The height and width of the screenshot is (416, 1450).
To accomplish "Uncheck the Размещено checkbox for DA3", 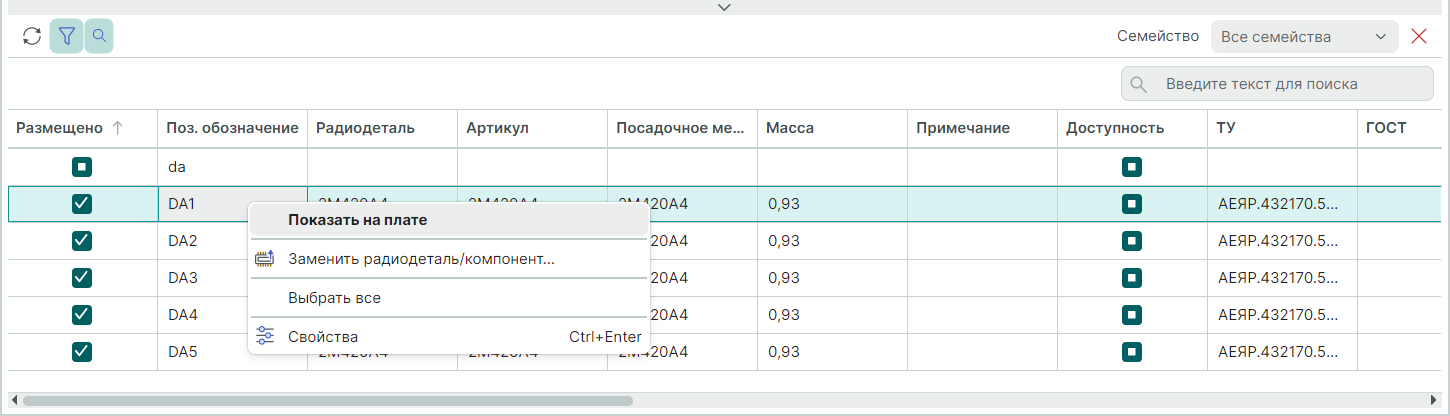I will pos(83,278).
